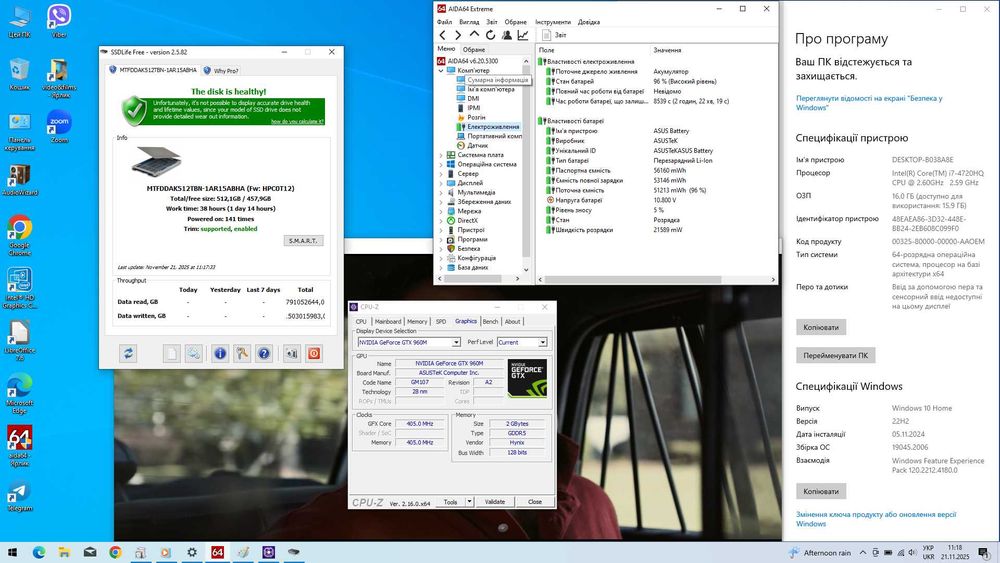Open File Explorer from the taskbar
The image size is (1000, 563).
coord(64,552)
